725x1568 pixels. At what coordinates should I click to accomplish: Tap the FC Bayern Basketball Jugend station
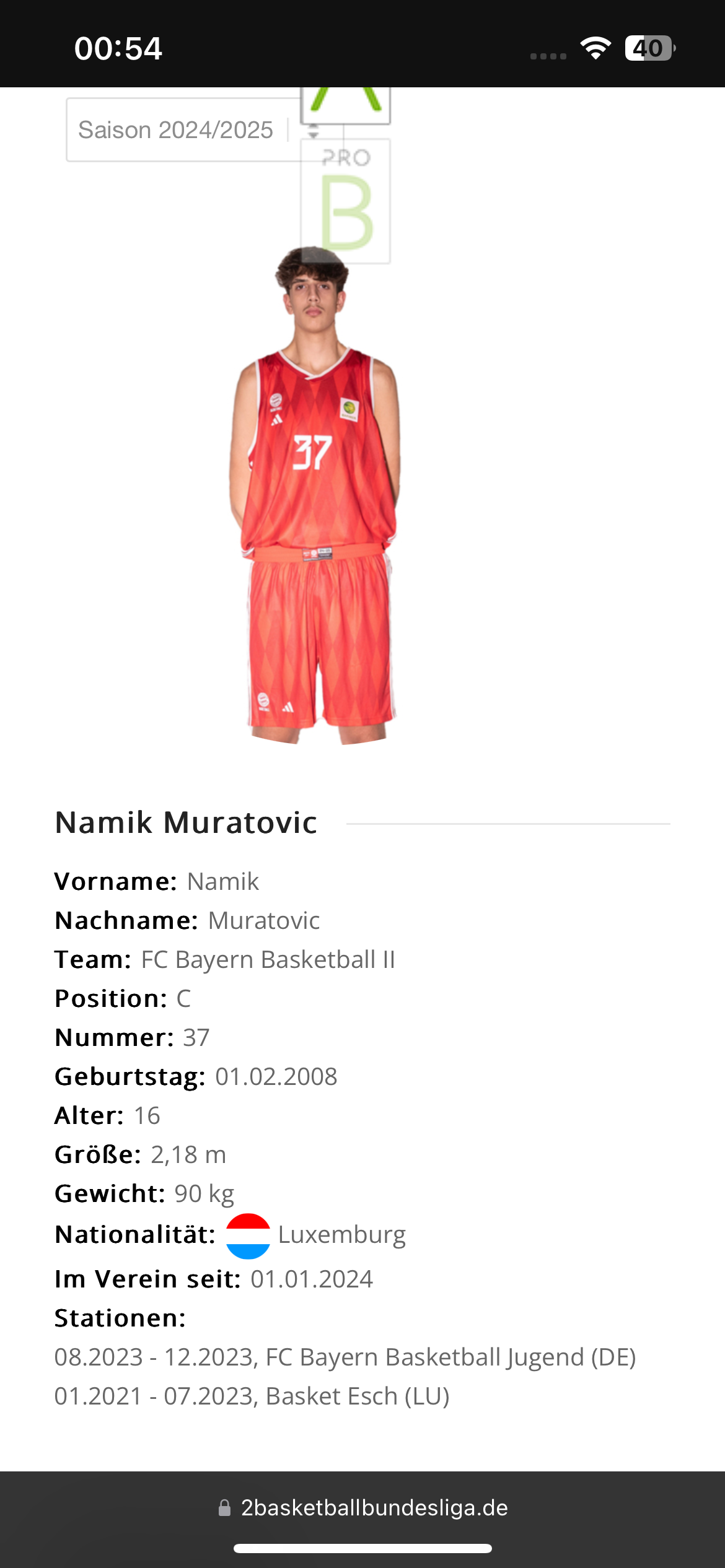(345, 1357)
